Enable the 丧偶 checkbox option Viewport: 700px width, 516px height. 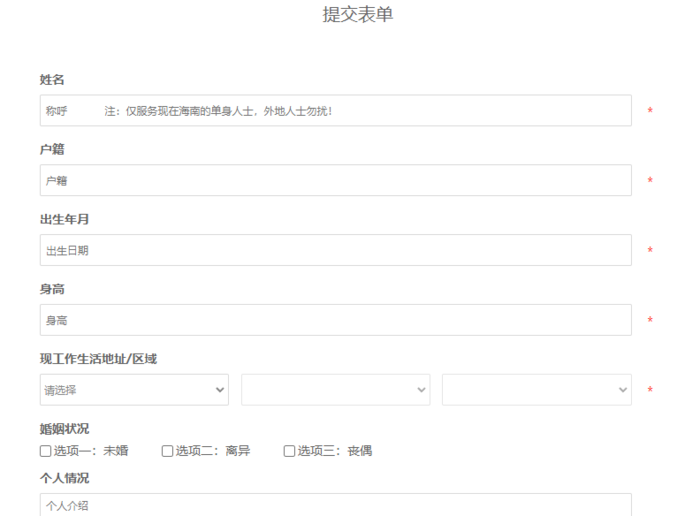point(289,451)
